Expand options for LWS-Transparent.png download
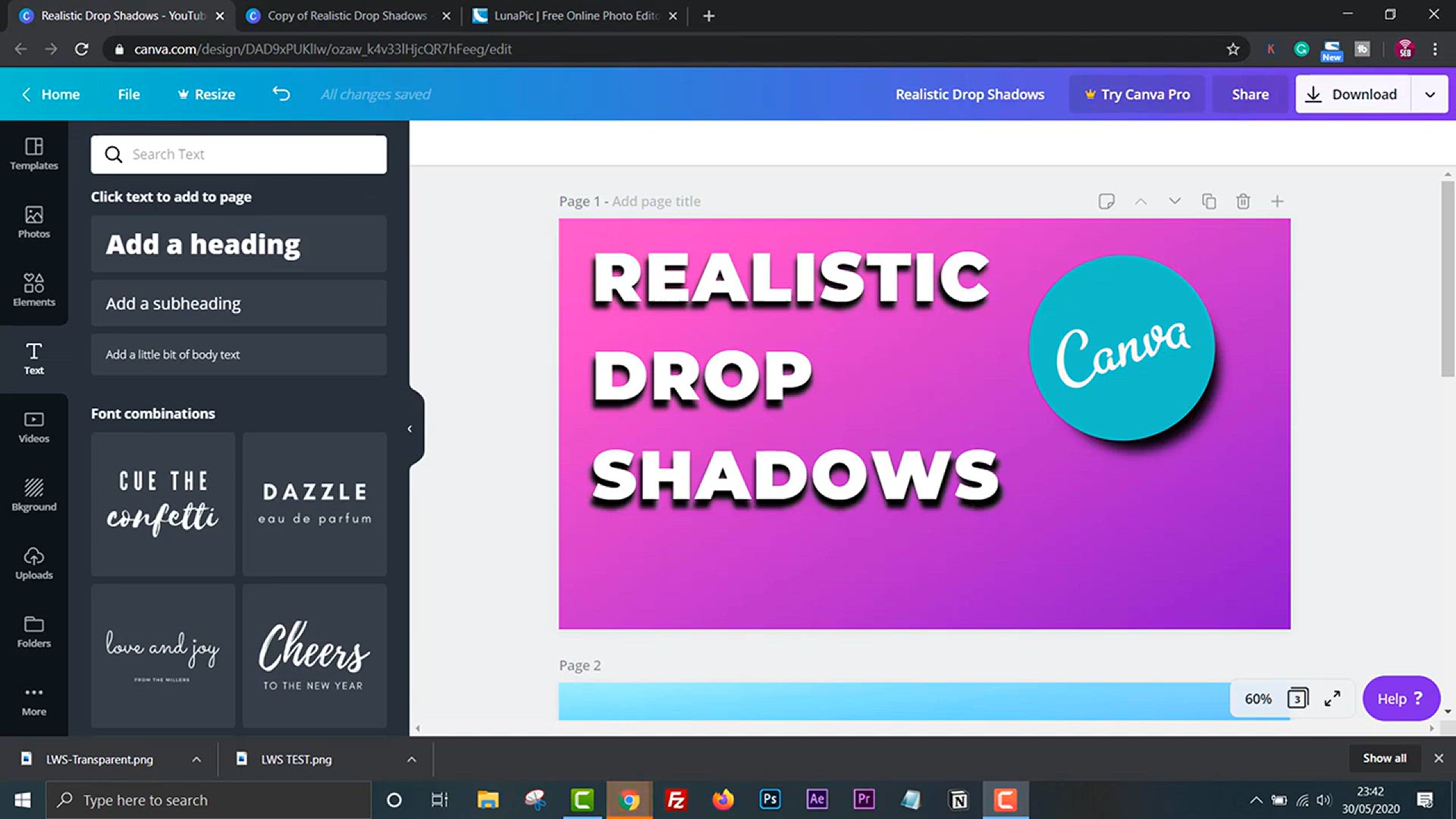Viewport: 1456px width, 819px height. pos(196,759)
